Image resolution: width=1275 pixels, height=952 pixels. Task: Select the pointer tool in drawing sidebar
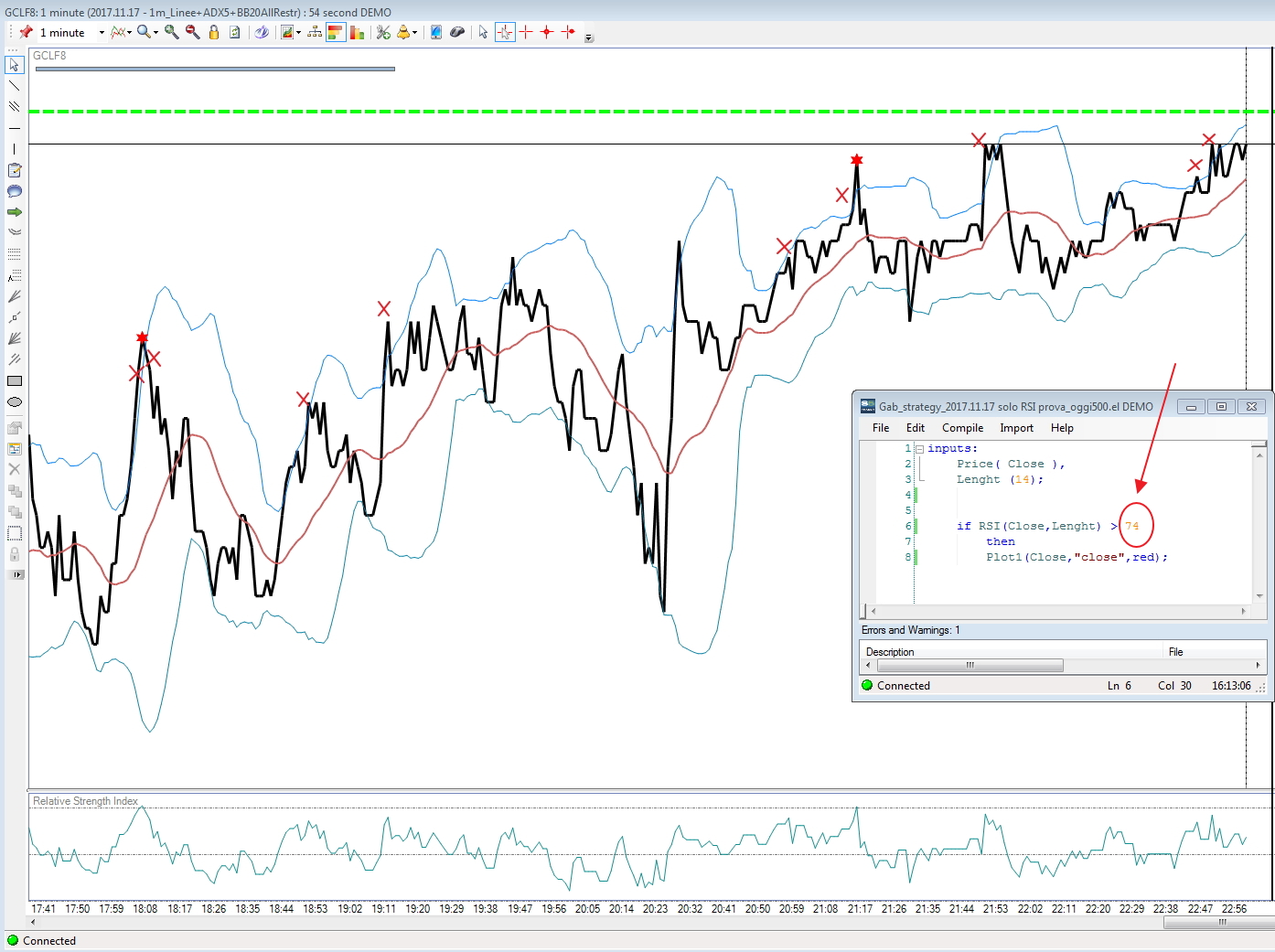[x=14, y=65]
